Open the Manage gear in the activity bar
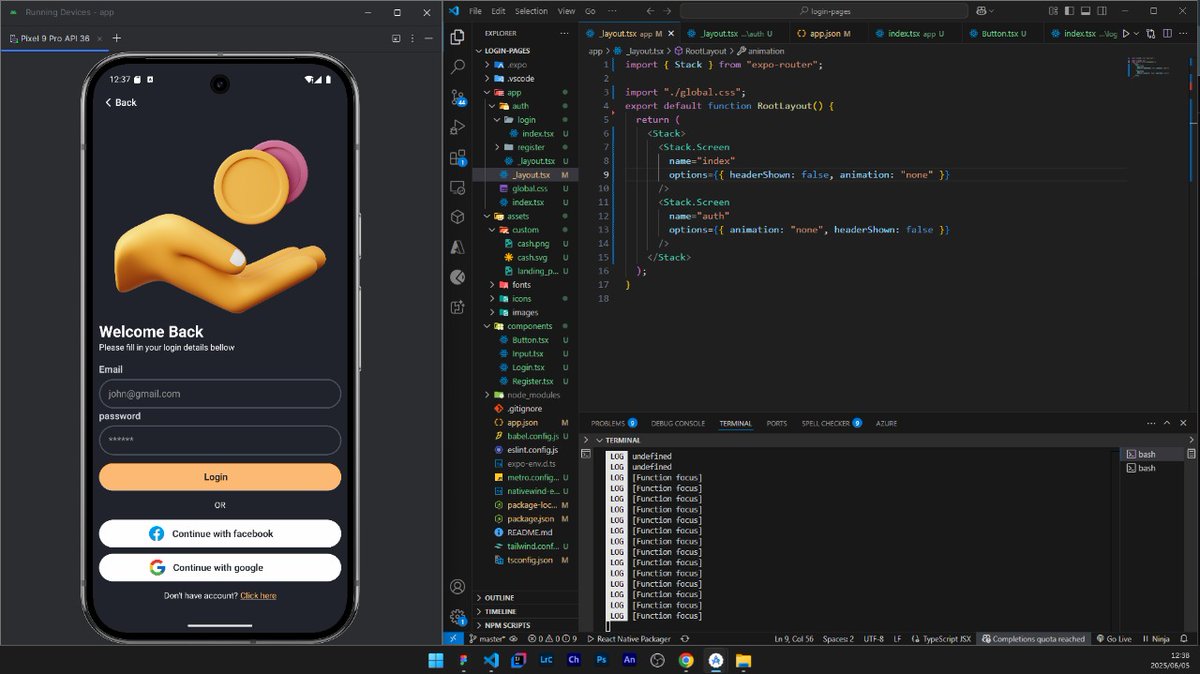This screenshot has width=1200, height=674. [458, 617]
